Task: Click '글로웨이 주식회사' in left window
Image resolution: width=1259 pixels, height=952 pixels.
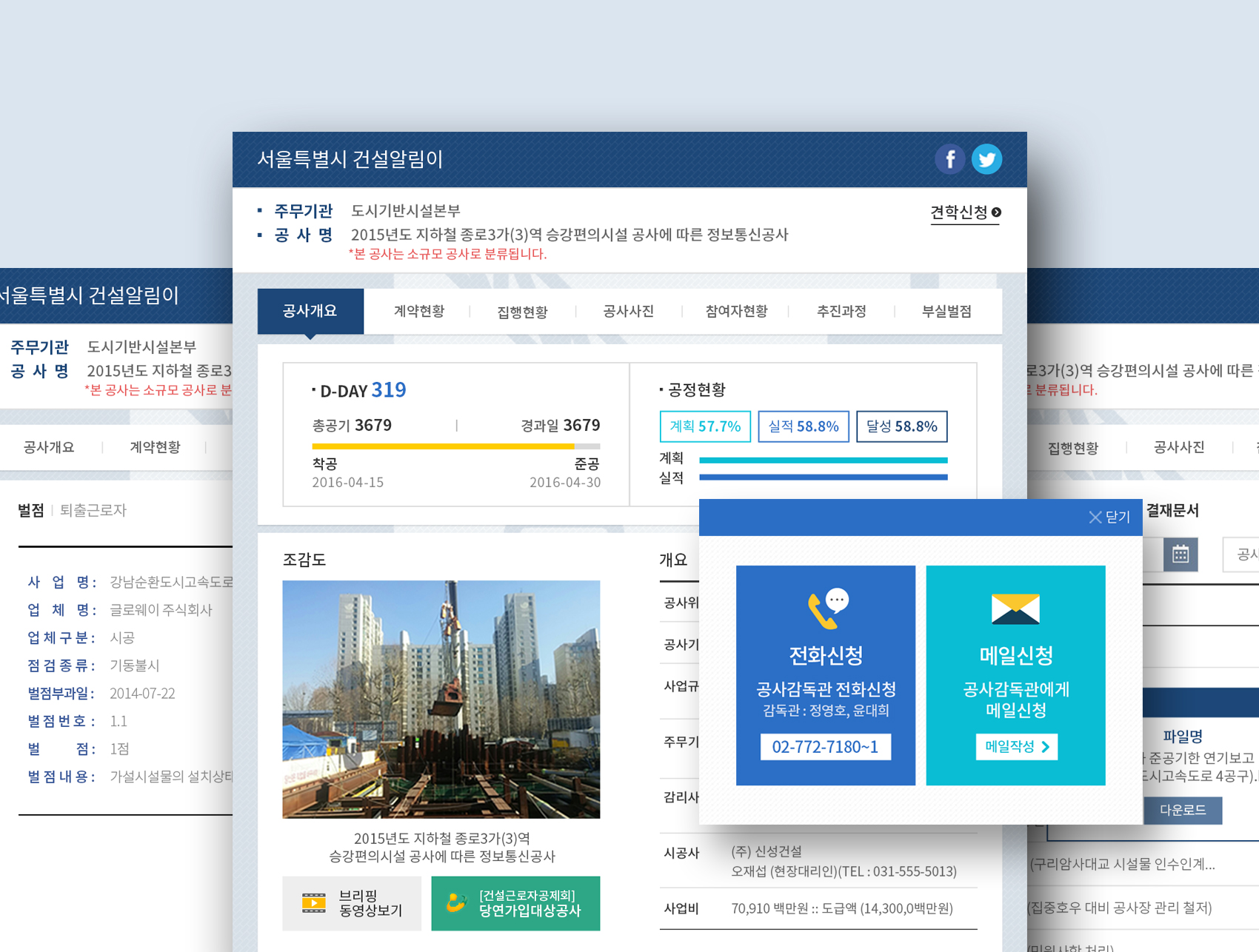Action: point(161,610)
